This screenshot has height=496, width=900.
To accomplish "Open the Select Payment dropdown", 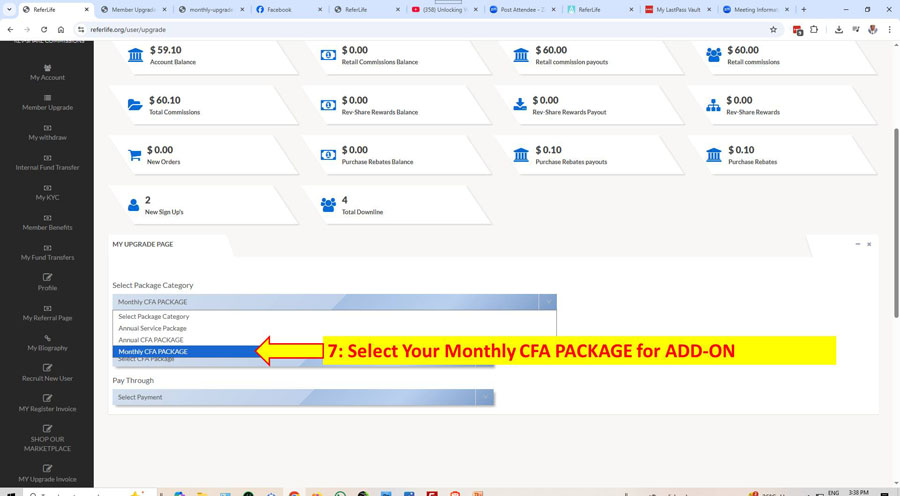I will coord(303,397).
